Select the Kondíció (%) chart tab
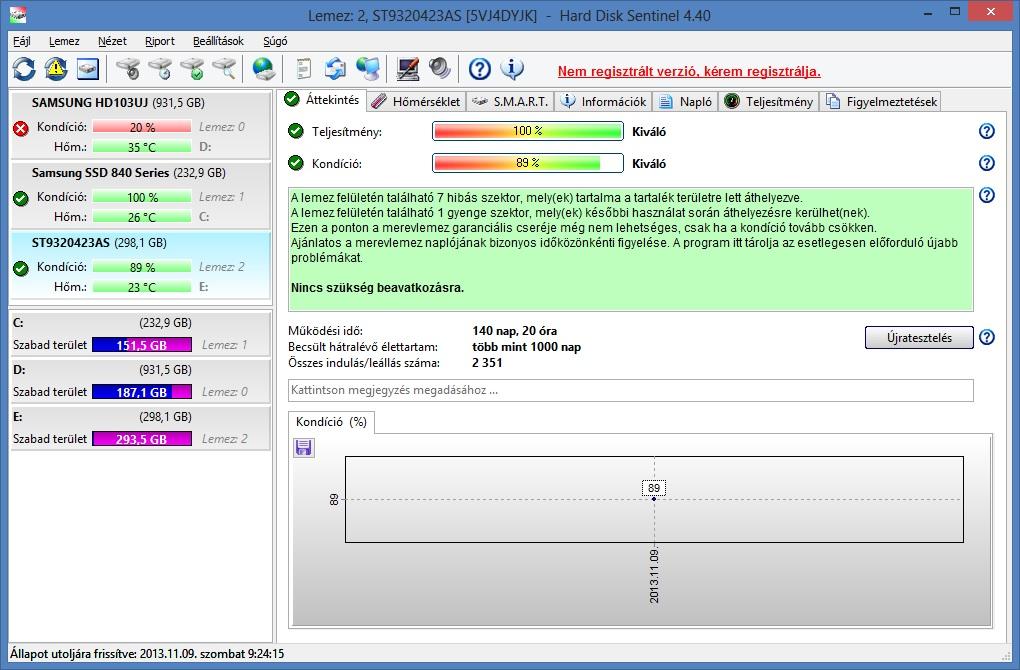This screenshot has height=670, width=1020. pyautogui.click(x=331, y=422)
